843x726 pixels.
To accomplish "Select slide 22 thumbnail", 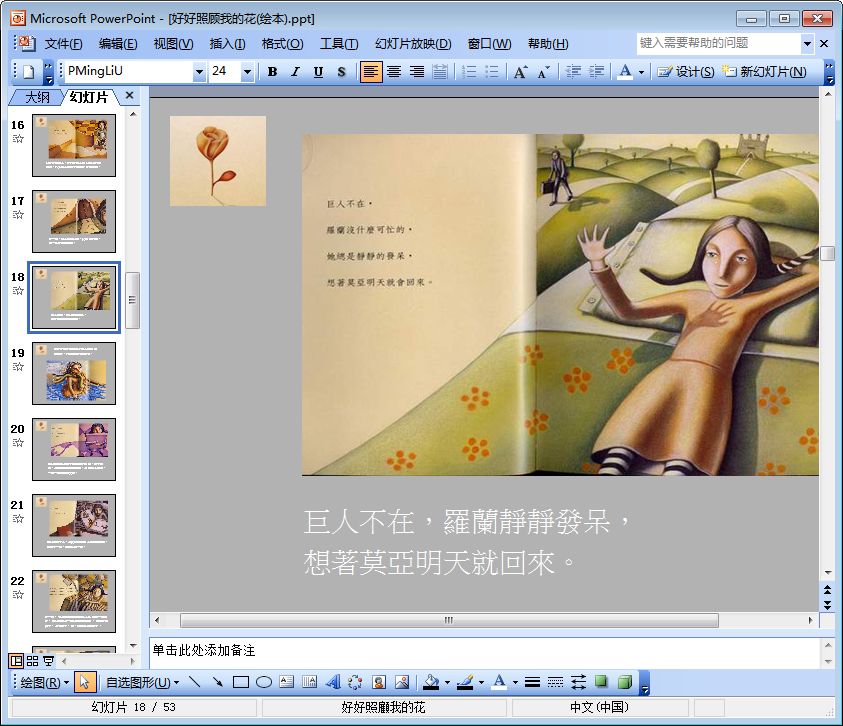I will [74, 601].
